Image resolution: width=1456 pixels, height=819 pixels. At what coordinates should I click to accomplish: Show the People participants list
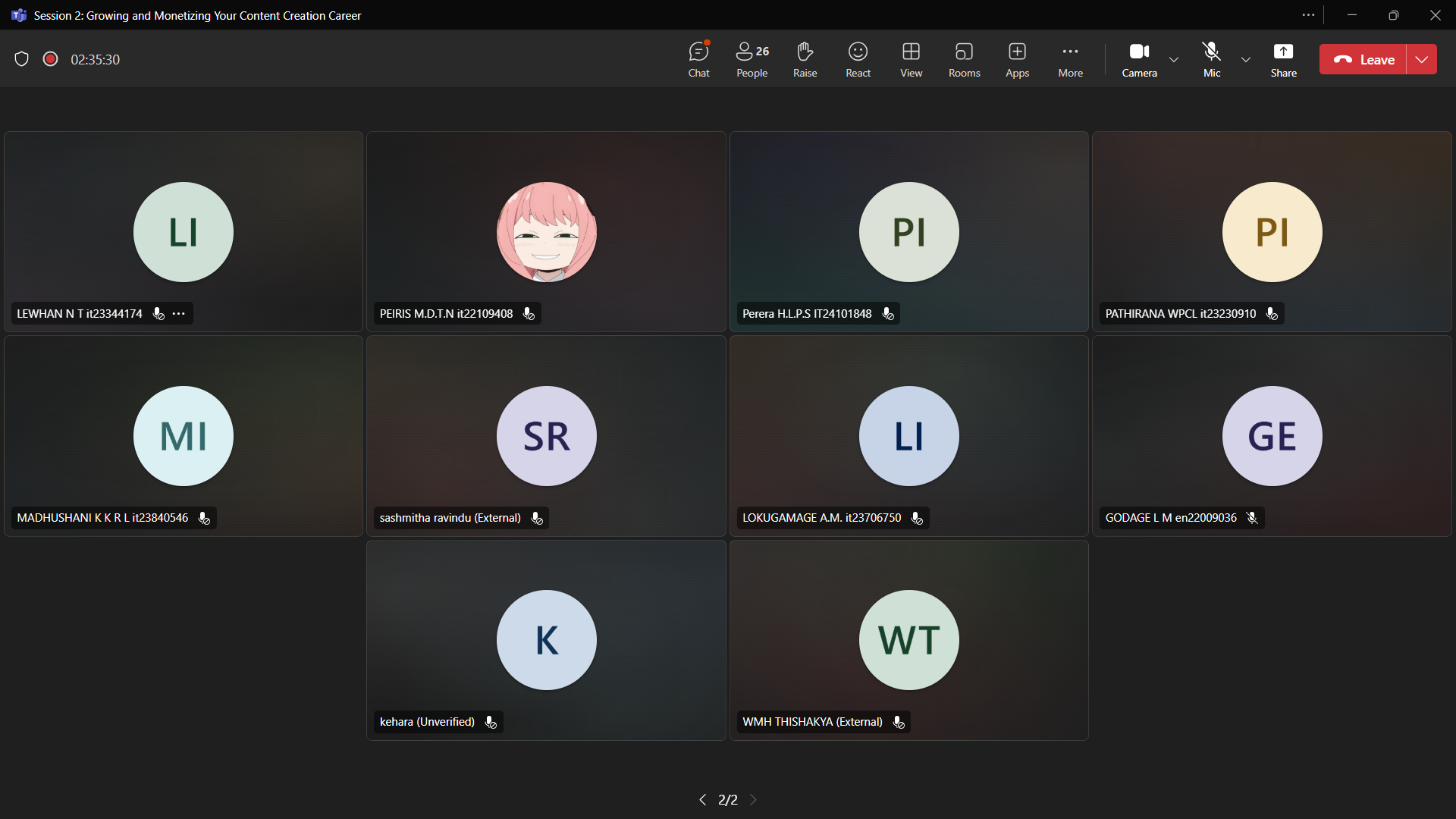click(x=752, y=59)
